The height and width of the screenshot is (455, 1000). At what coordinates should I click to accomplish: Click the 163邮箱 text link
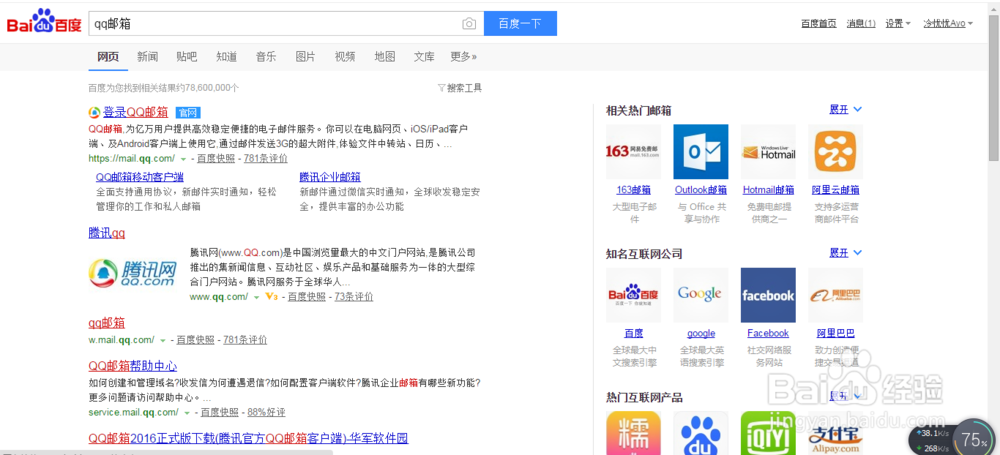[x=633, y=190]
